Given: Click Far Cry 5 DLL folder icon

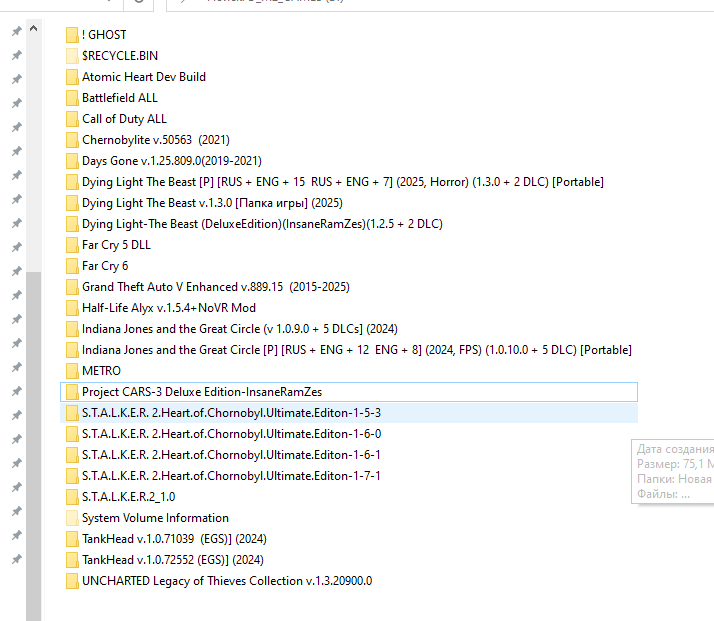Looking at the screenshot, I should (x=72, y=245).
